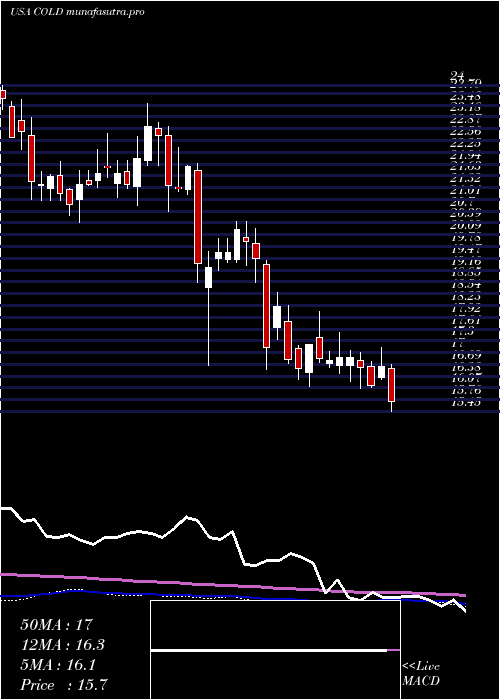Click the 'USA COLD munafasutra.pro' chart title
The width and height of the screenshot is (500, 700).
[x=77, y=12]
